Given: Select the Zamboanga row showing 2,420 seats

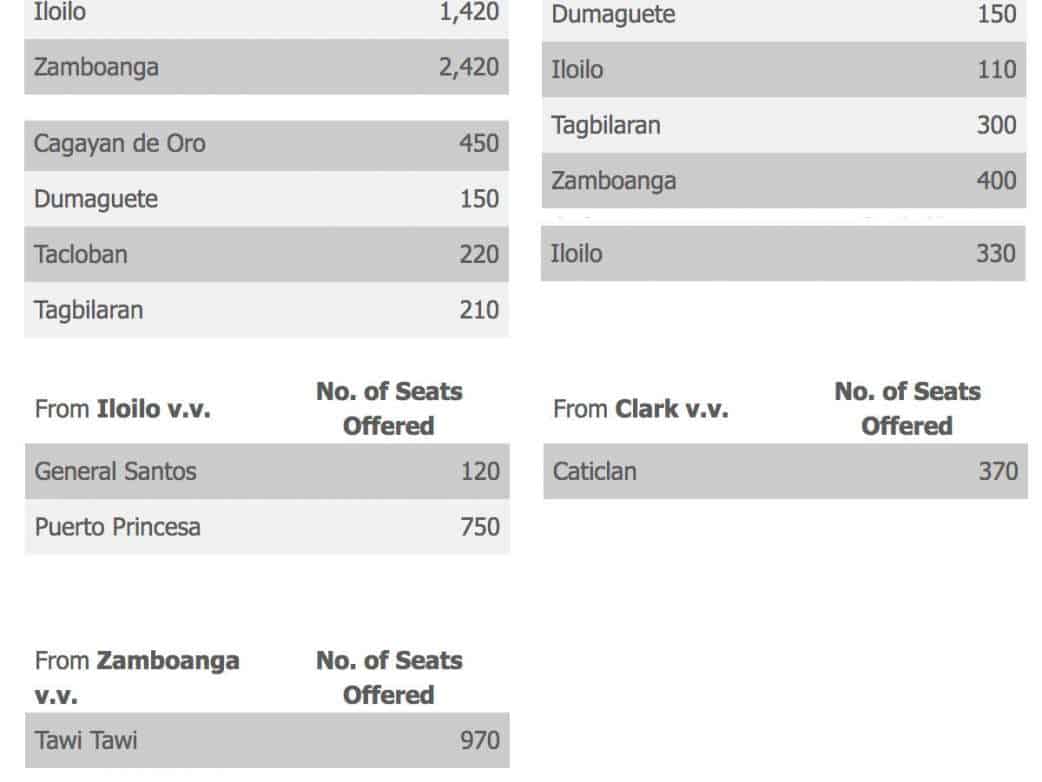Looking at the screenshot, I should click(266, 68).
